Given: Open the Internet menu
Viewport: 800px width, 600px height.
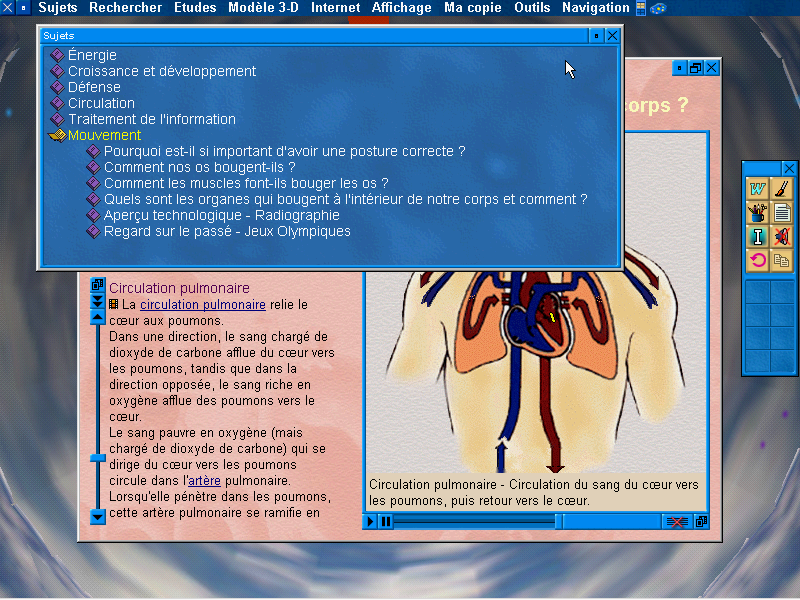Looking at the screenshot, I should [x=335, y=8].
